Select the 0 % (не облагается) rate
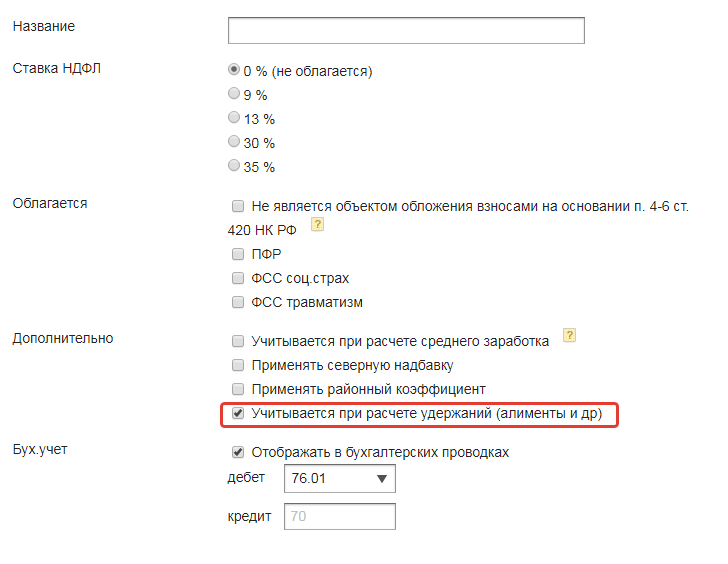 [235, 70]
